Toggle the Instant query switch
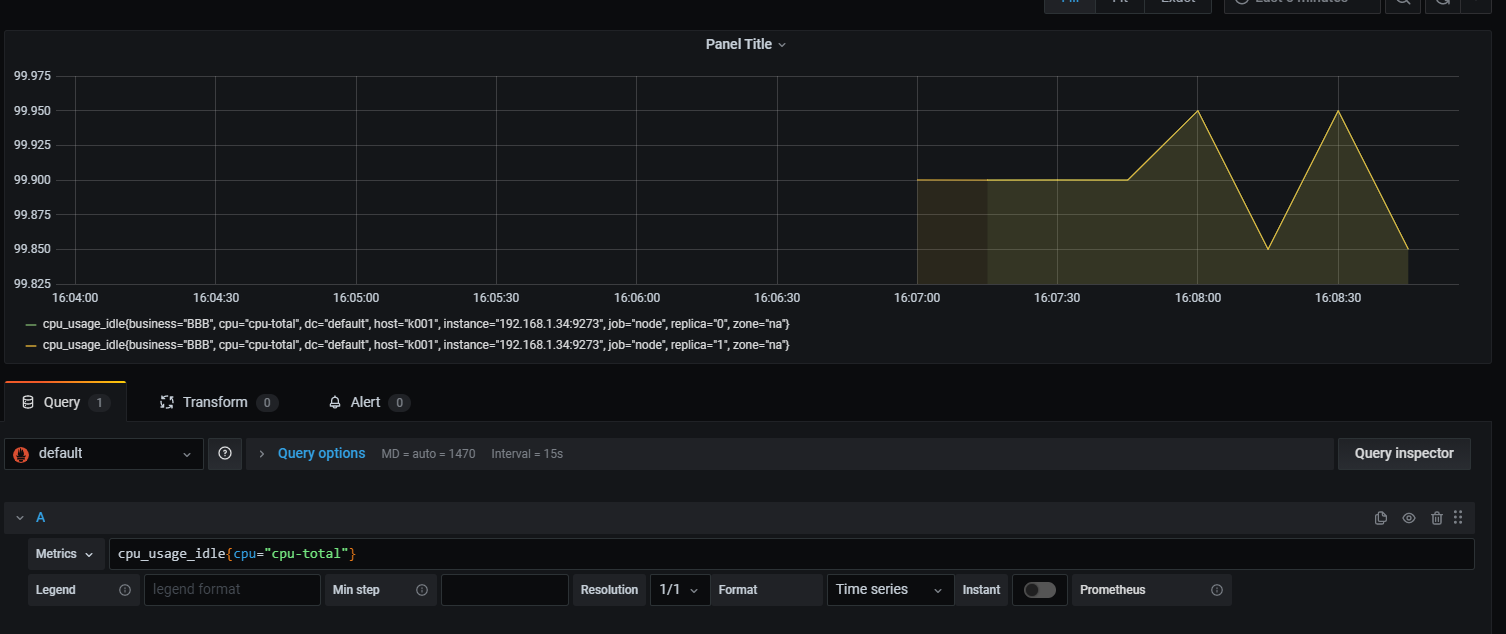 [x=1039, y=590]
